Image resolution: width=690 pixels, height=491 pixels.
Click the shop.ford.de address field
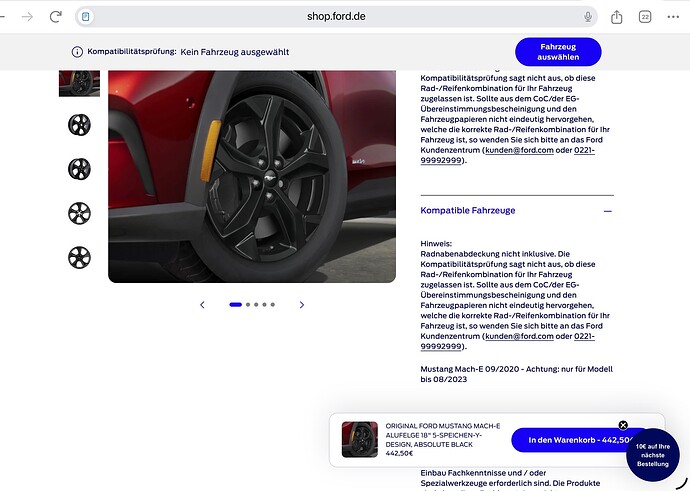(336, 17)
